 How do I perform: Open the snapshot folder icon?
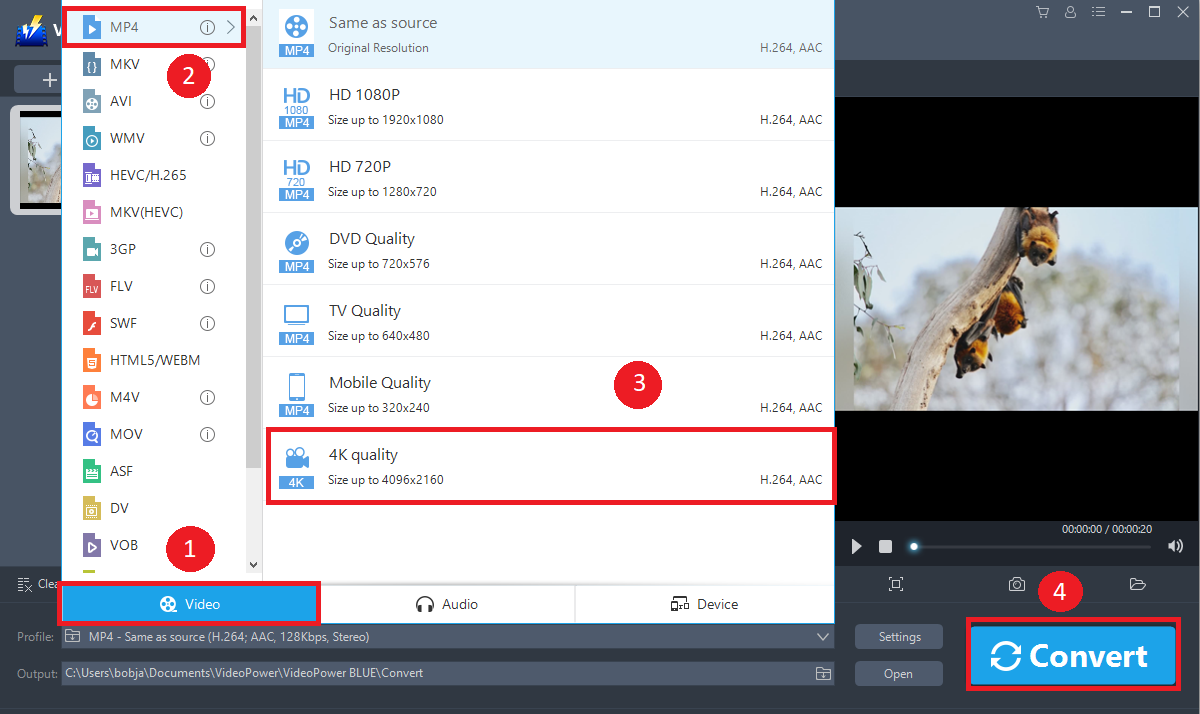[1137, 584]
